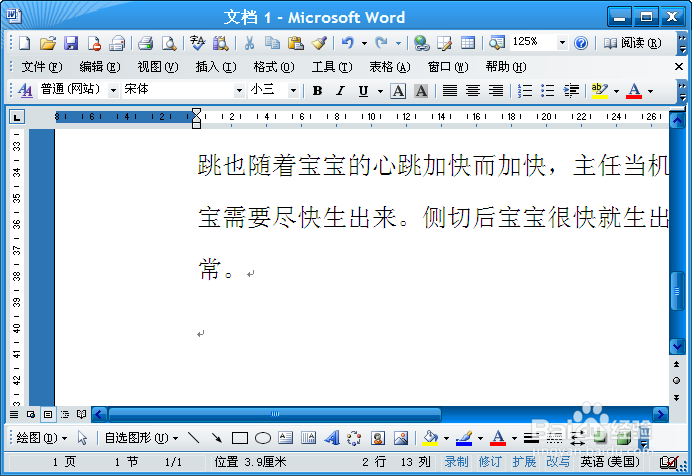Draw a line using the Line tool
The image size is (692, 476).
pyautogui.click(x=193, y=438)
